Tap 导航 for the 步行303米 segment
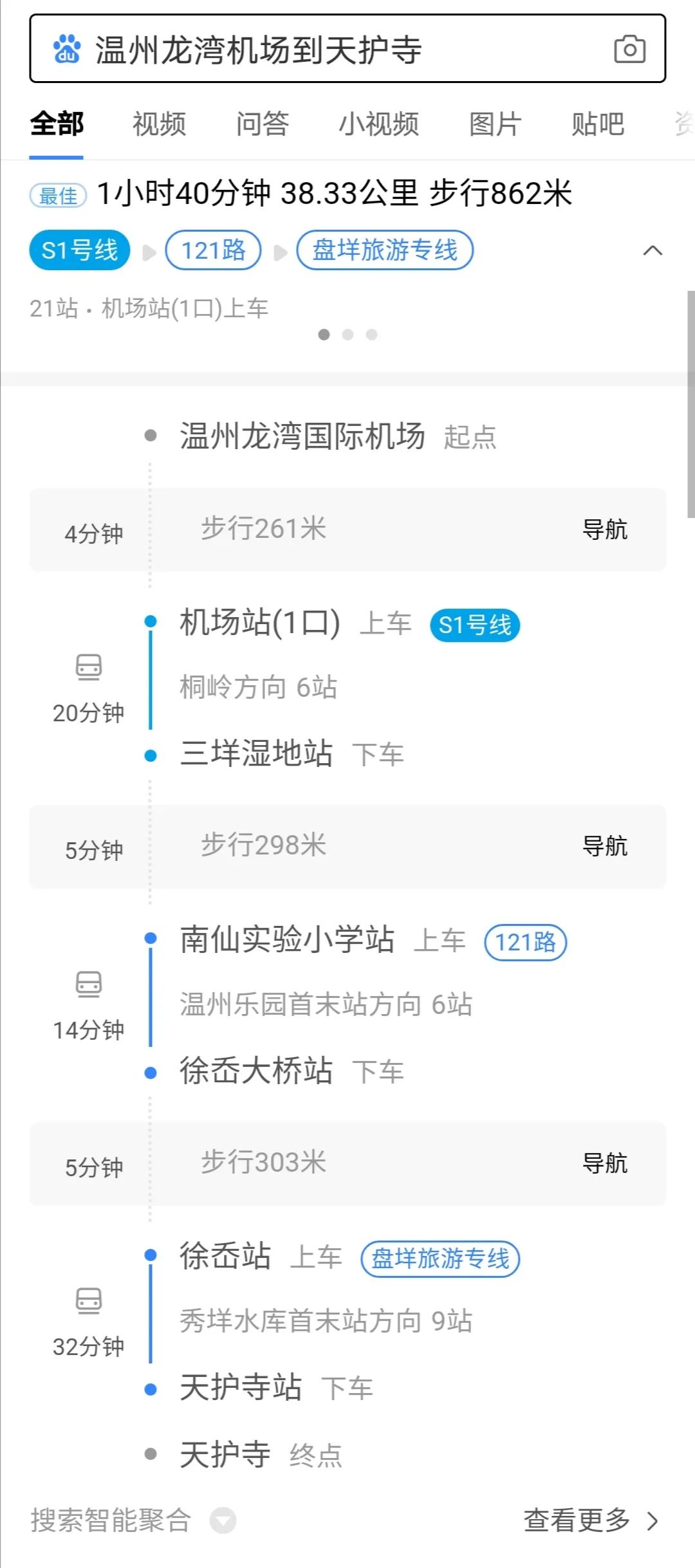The image size is (695, 1568). [x=604, y=1163]
